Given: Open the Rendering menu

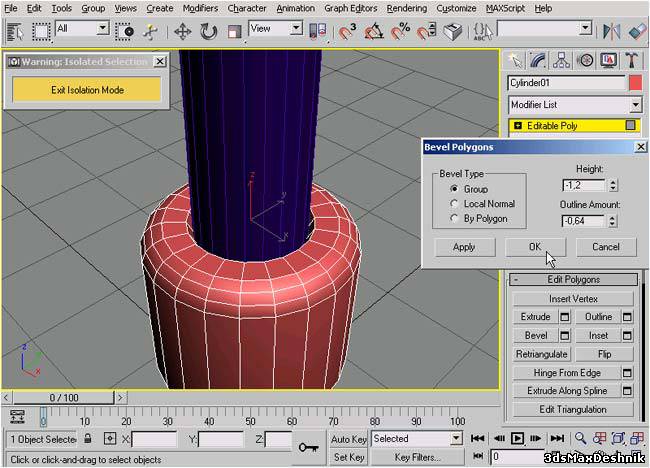Looking at the screenshot, I should pyautogui.click(x=407, y=8).
